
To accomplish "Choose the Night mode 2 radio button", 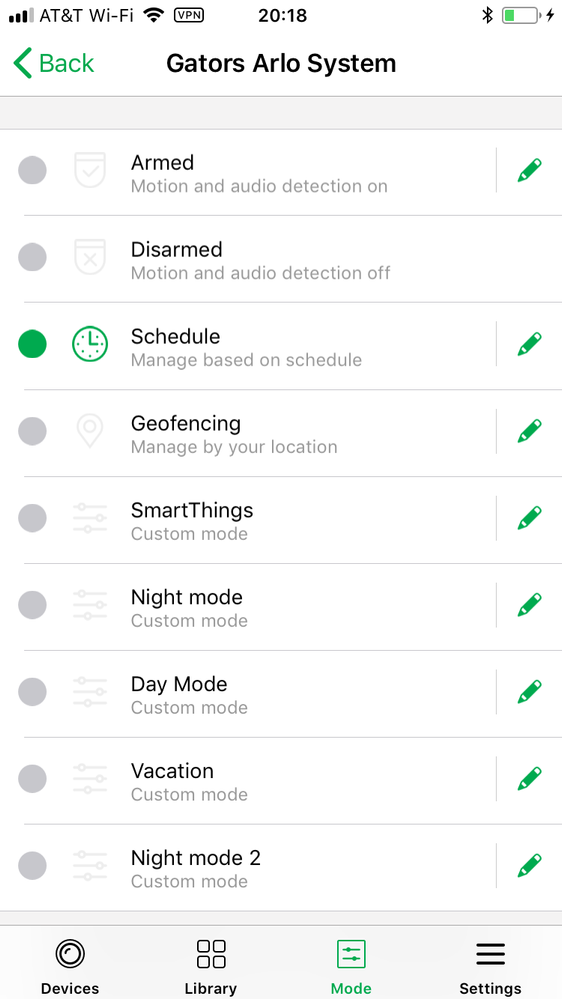I will [x=32, y=866].
